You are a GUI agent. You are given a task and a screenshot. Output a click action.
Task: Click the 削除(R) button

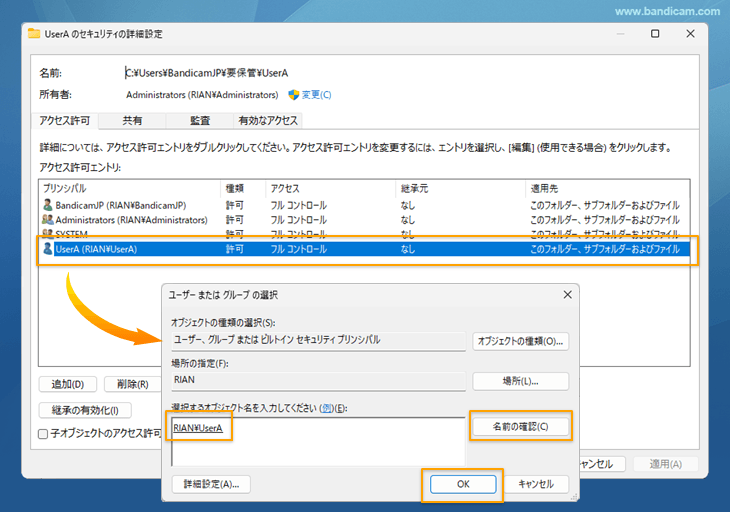(x=132, y=384)
